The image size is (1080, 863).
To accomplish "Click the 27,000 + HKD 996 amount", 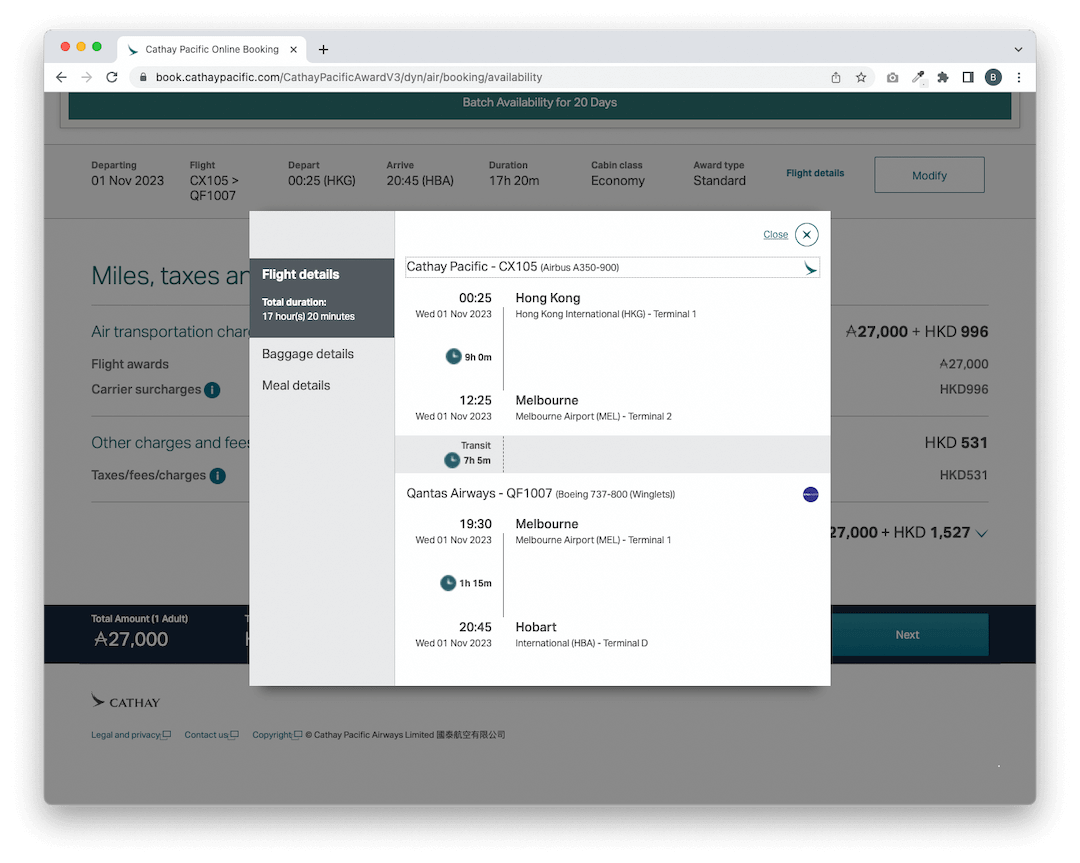I will coord(917,332).
